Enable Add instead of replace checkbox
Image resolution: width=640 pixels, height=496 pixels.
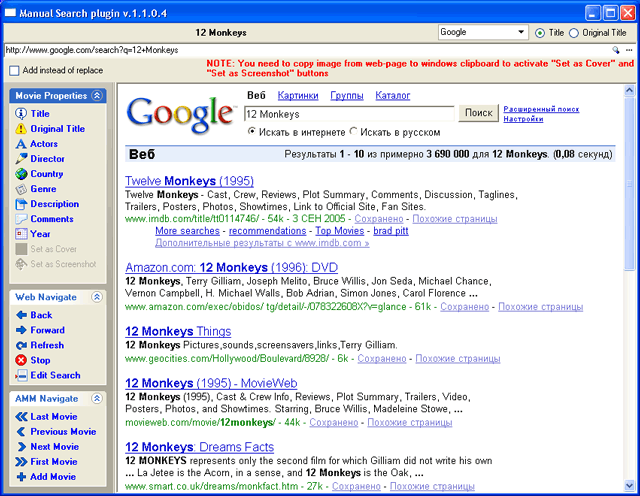[14, 71]
